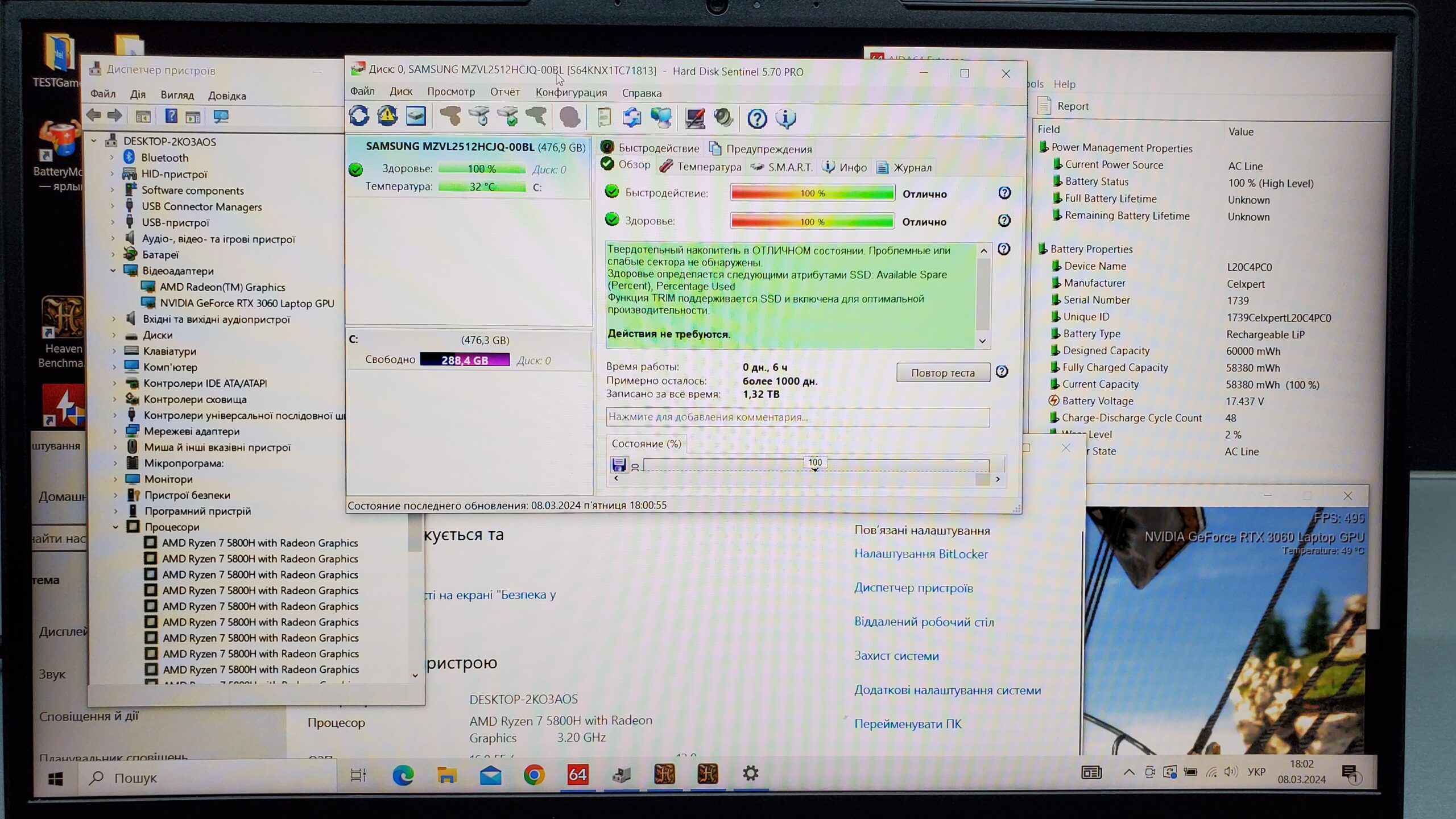The width and height of the screenshot is (1456, 819).
Task: Click the speaker sound toolbar icon
Action: coord(723,118)
